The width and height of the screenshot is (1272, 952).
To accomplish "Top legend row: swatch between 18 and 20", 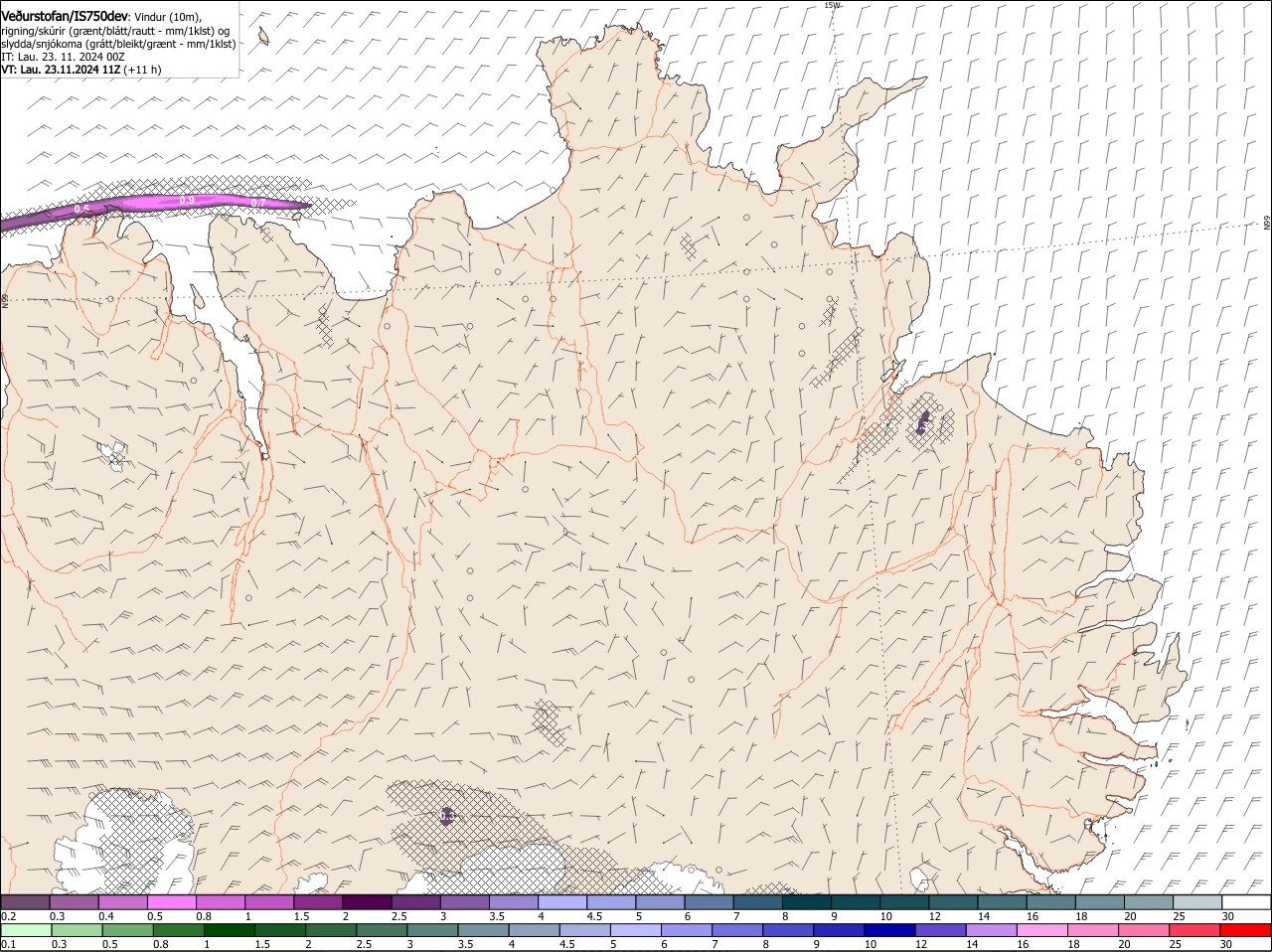I will pyautogui.click(x=1100, y=901).
